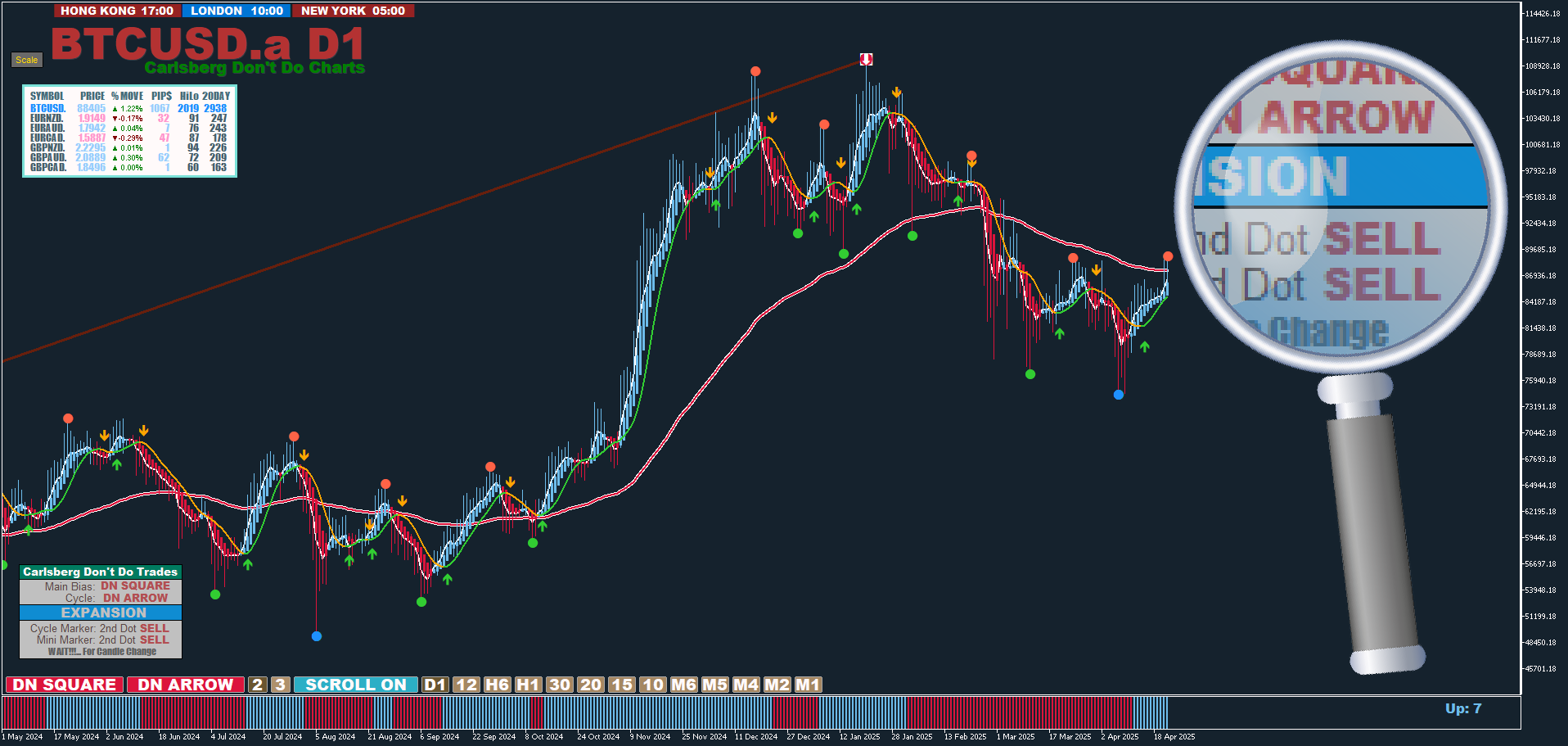Click the red down-arrow marker at trendline end
This screenshot has height=746, width=1568.
[866, 59]
